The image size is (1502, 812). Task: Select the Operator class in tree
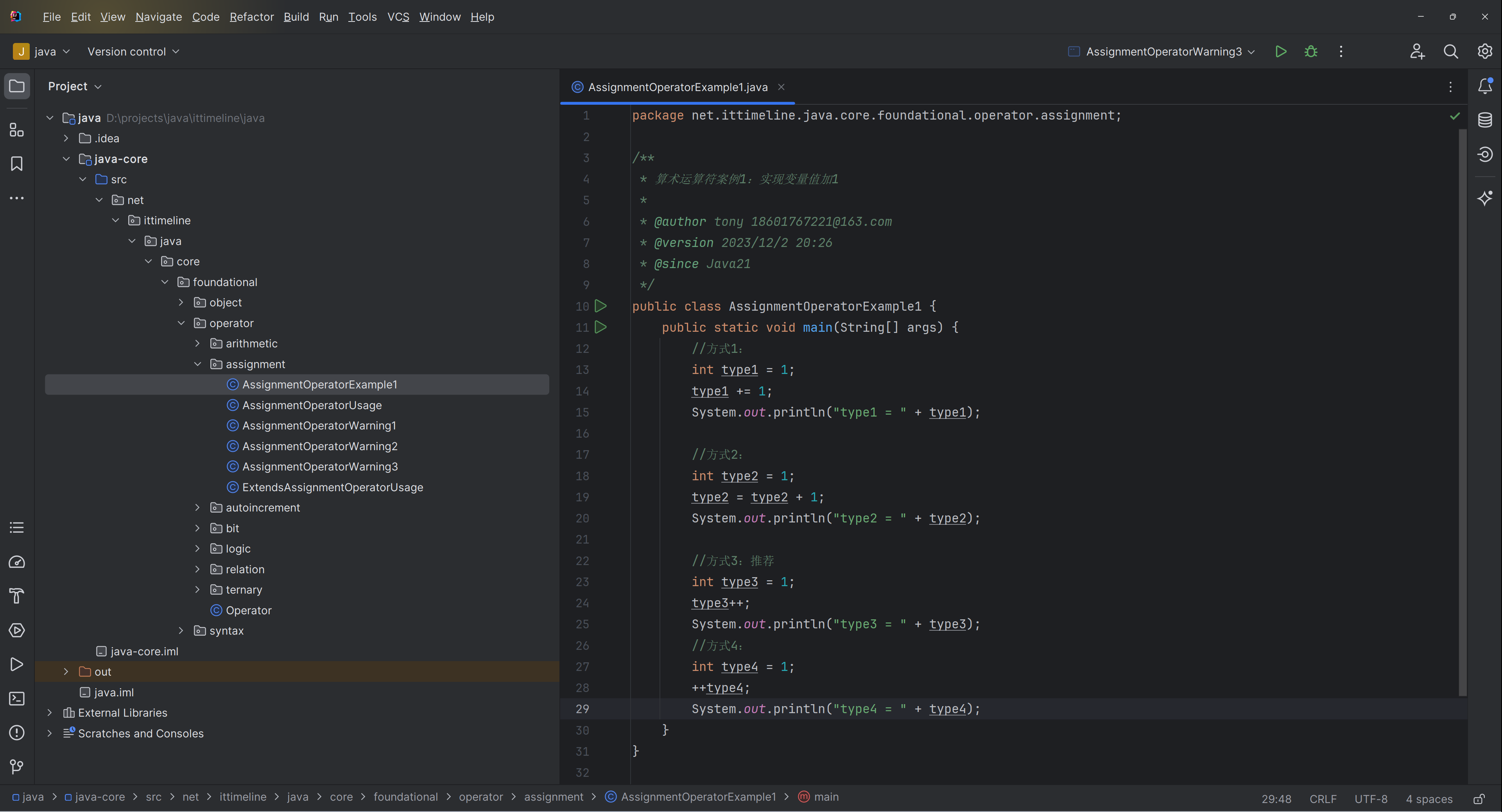tap(248, 610)
